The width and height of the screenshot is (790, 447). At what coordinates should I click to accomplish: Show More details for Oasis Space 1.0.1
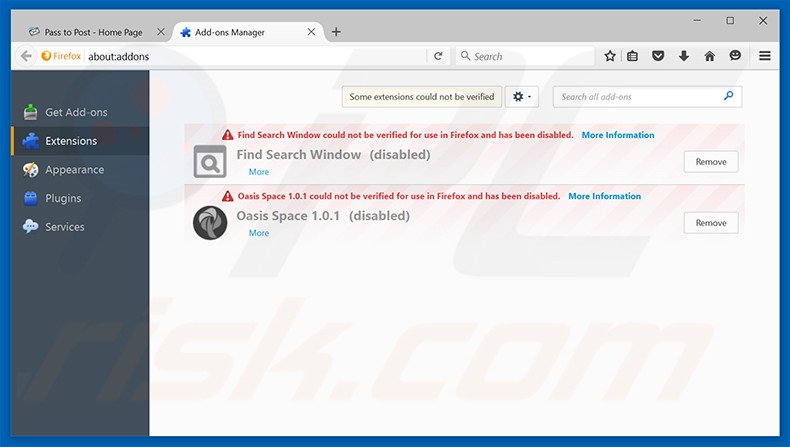point(259,233)
